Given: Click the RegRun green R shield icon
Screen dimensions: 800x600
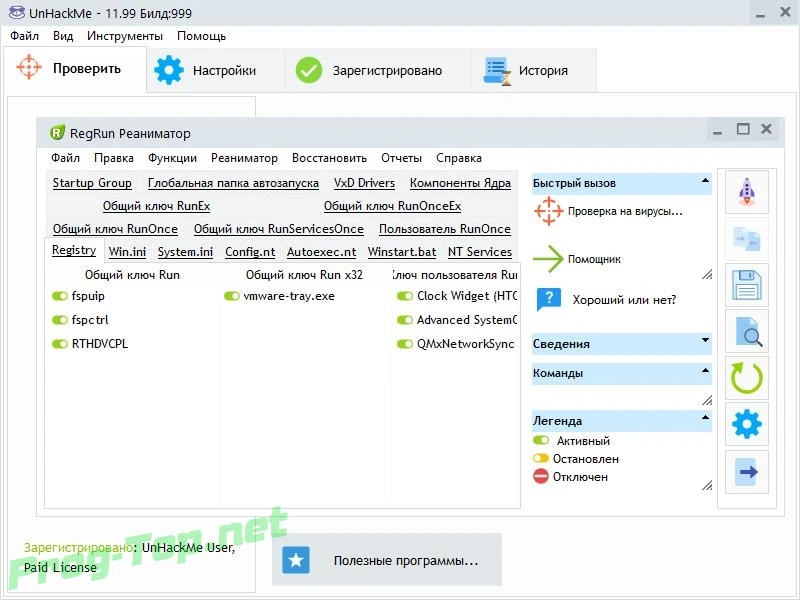Looking at the screenshot, I should coord(57,133).
